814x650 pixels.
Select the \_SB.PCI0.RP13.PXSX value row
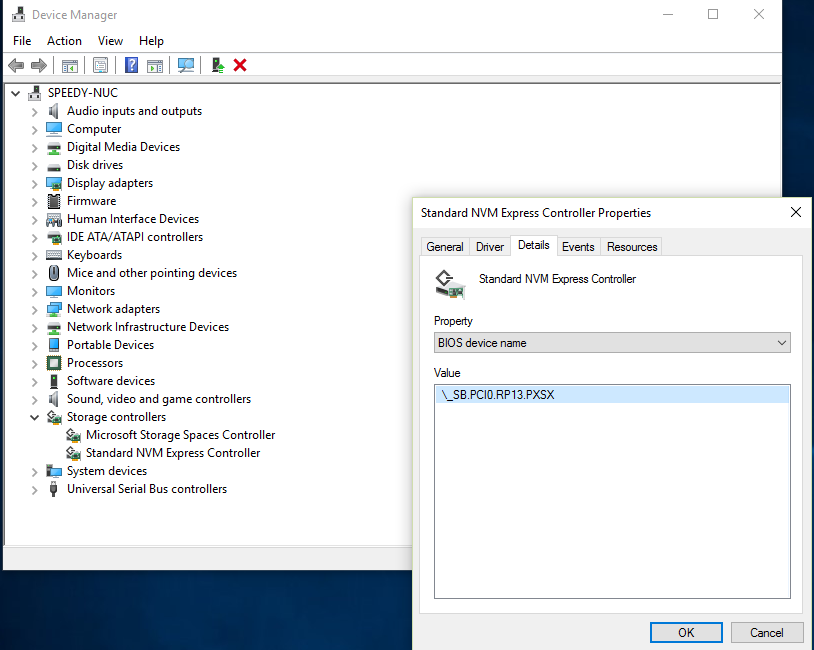(612, 395)
